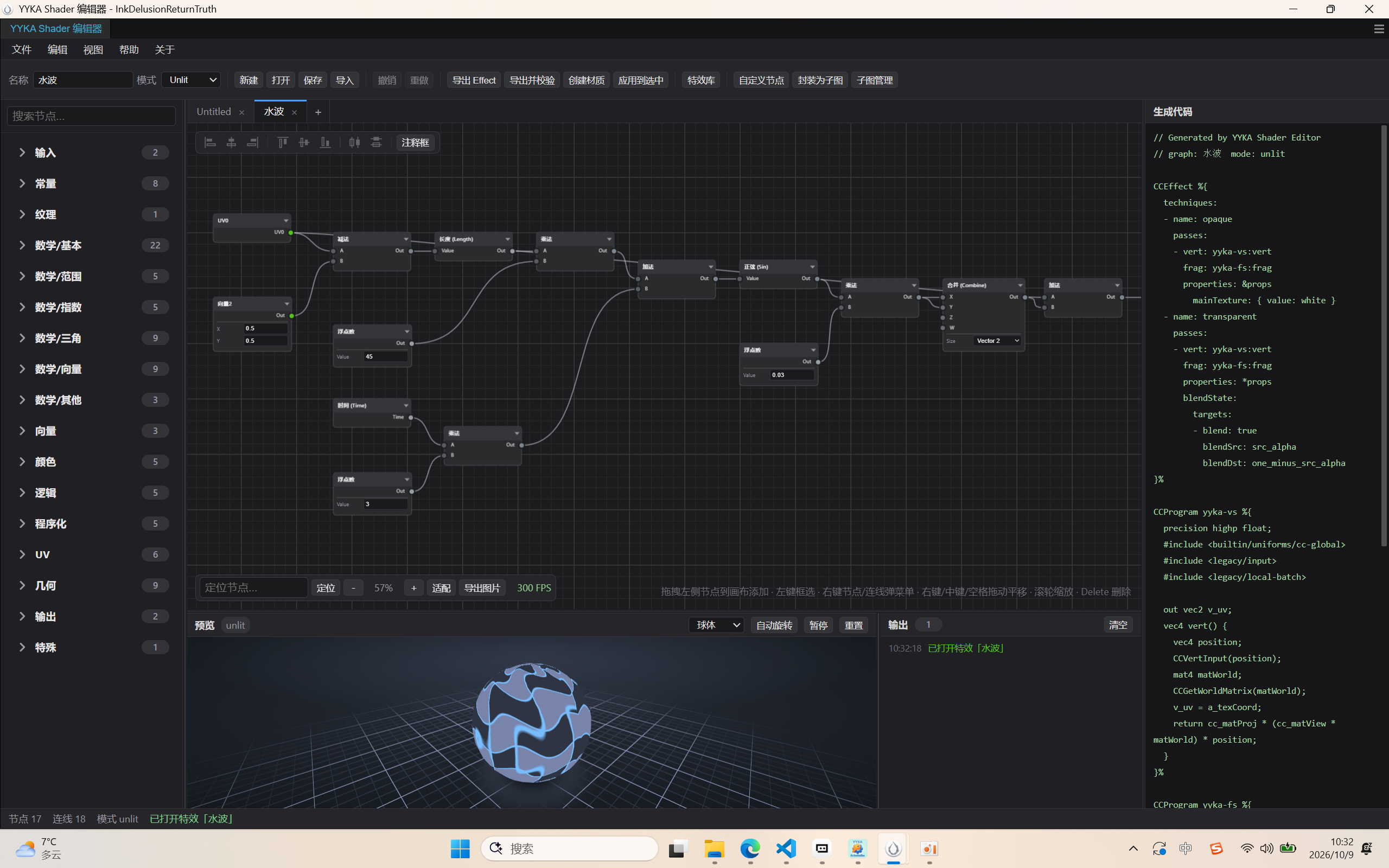This screenshot has width=1389, height=868.
Task: Expand the 纹理 node category
Action: pos(91,215)
